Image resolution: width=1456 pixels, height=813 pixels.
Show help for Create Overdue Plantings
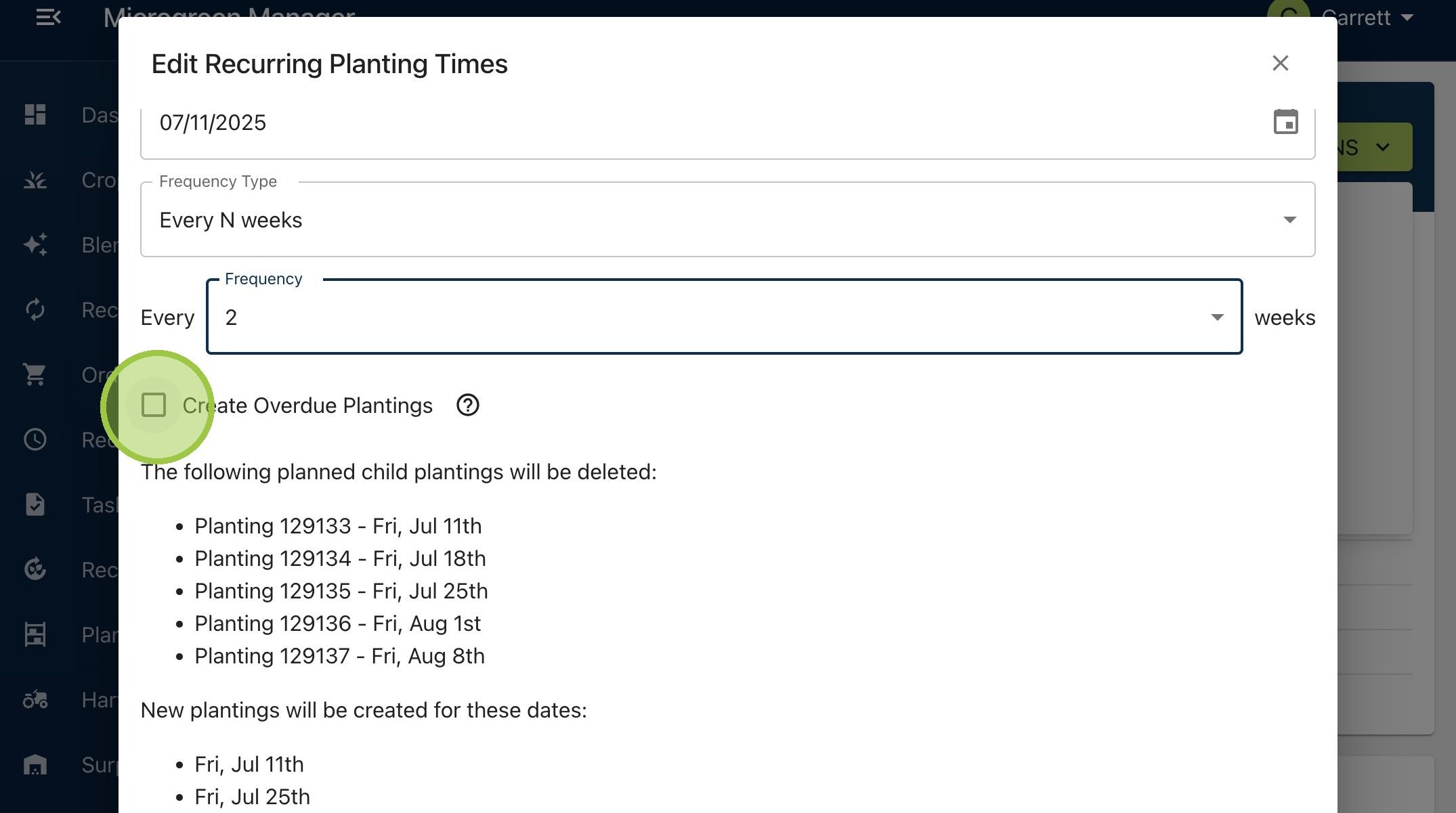point(467,405)
